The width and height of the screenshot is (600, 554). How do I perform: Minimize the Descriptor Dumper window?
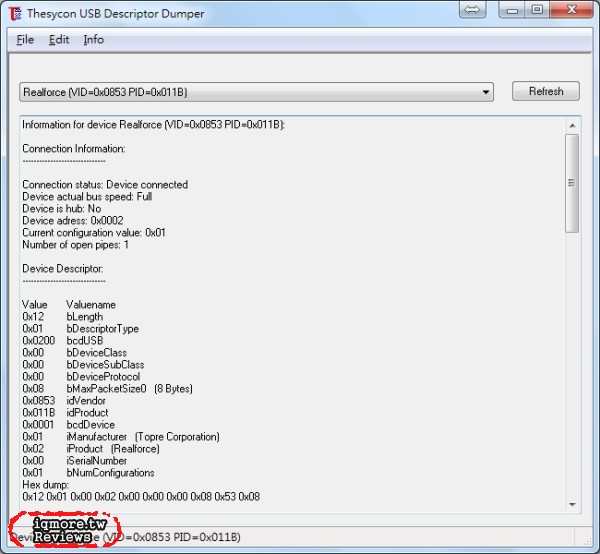tap(512, 10)
